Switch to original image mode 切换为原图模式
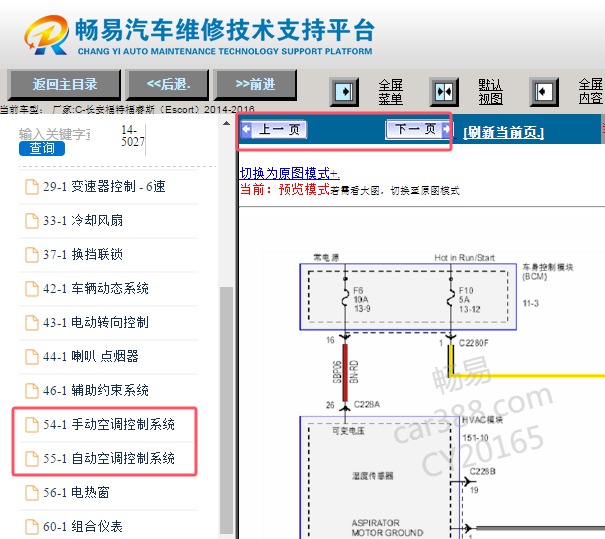 pyautogui.click(x=289, y=173)
